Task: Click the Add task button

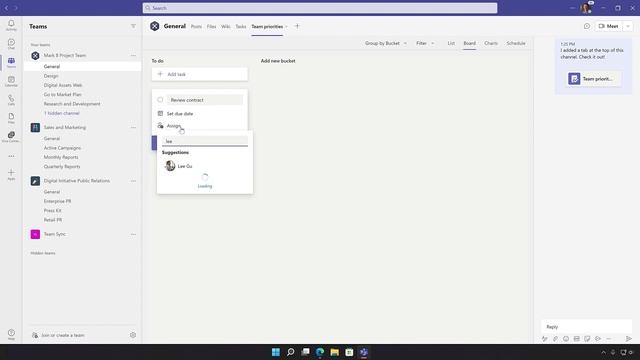Action: coord(200,74)
